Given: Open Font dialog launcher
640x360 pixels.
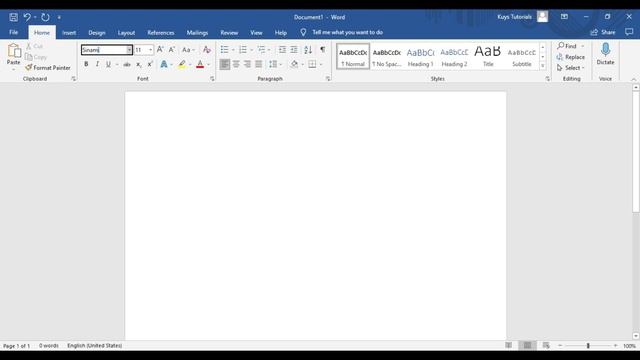Looking at the screenshot, I should [x=212, y=79].
